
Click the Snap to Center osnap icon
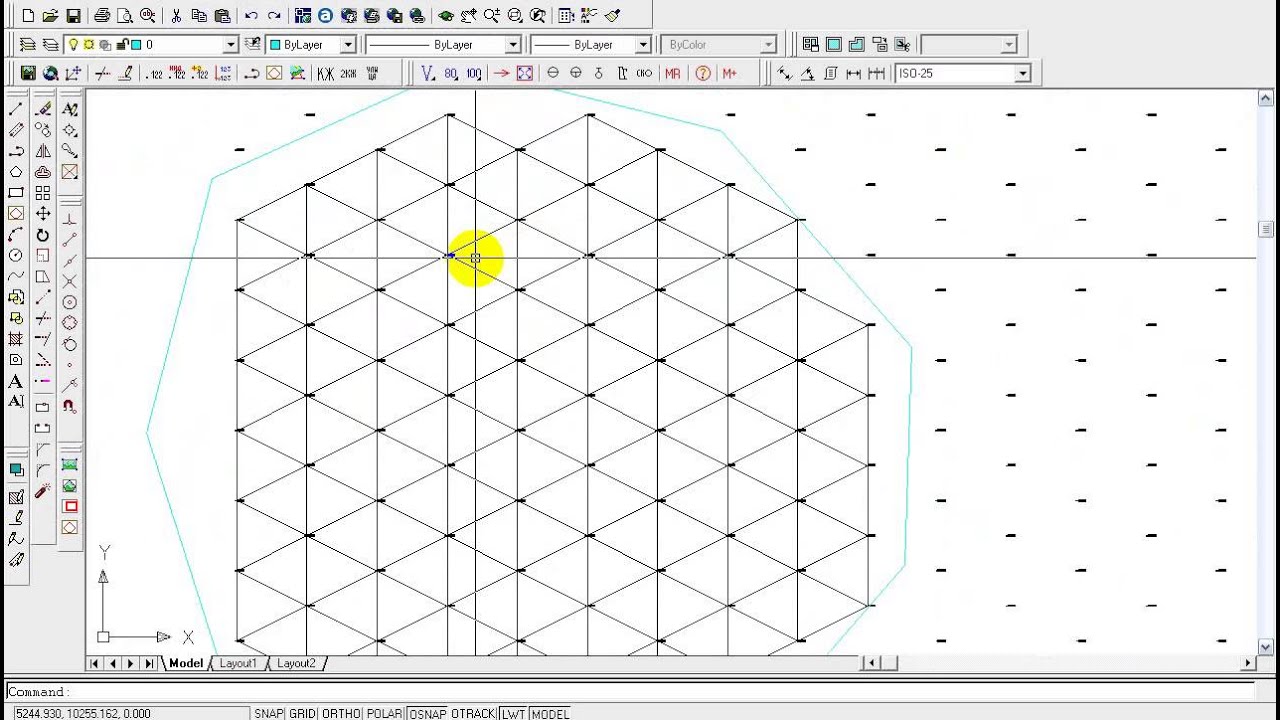pos(70,302)
